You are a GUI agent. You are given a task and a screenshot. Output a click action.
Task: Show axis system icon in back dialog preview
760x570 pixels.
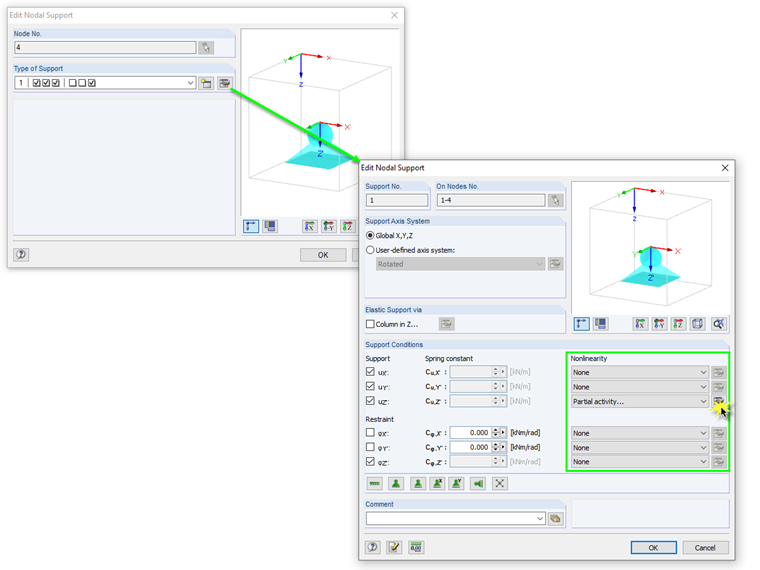pos(251,226)
